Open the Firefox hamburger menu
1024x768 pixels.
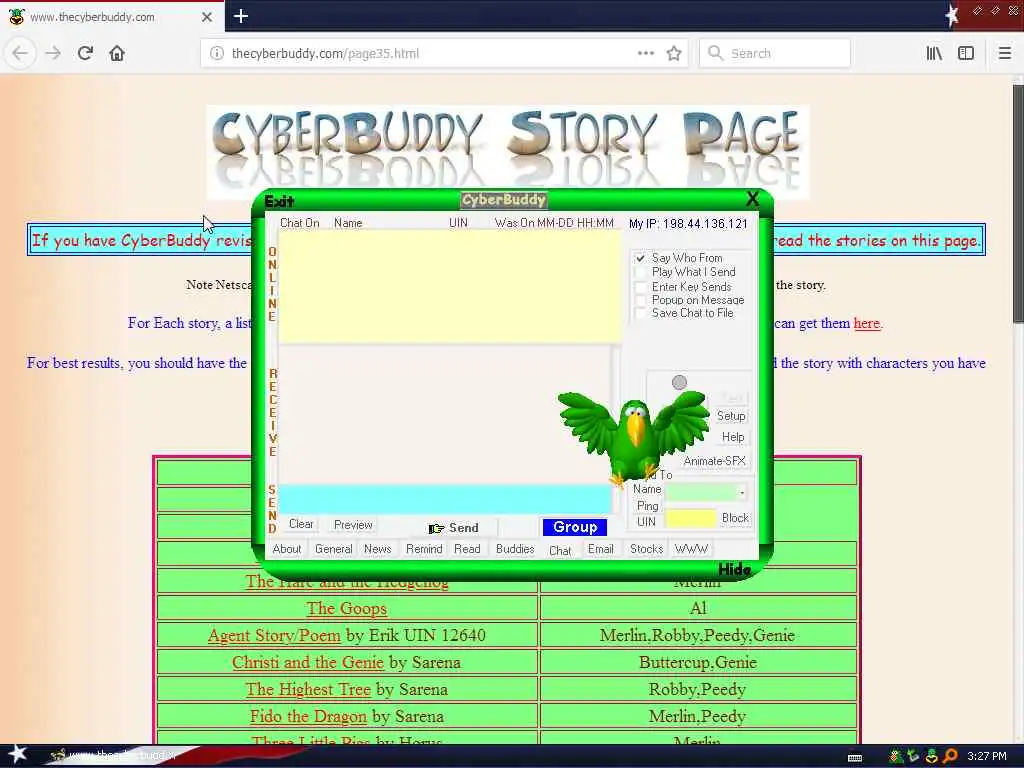1004,53
